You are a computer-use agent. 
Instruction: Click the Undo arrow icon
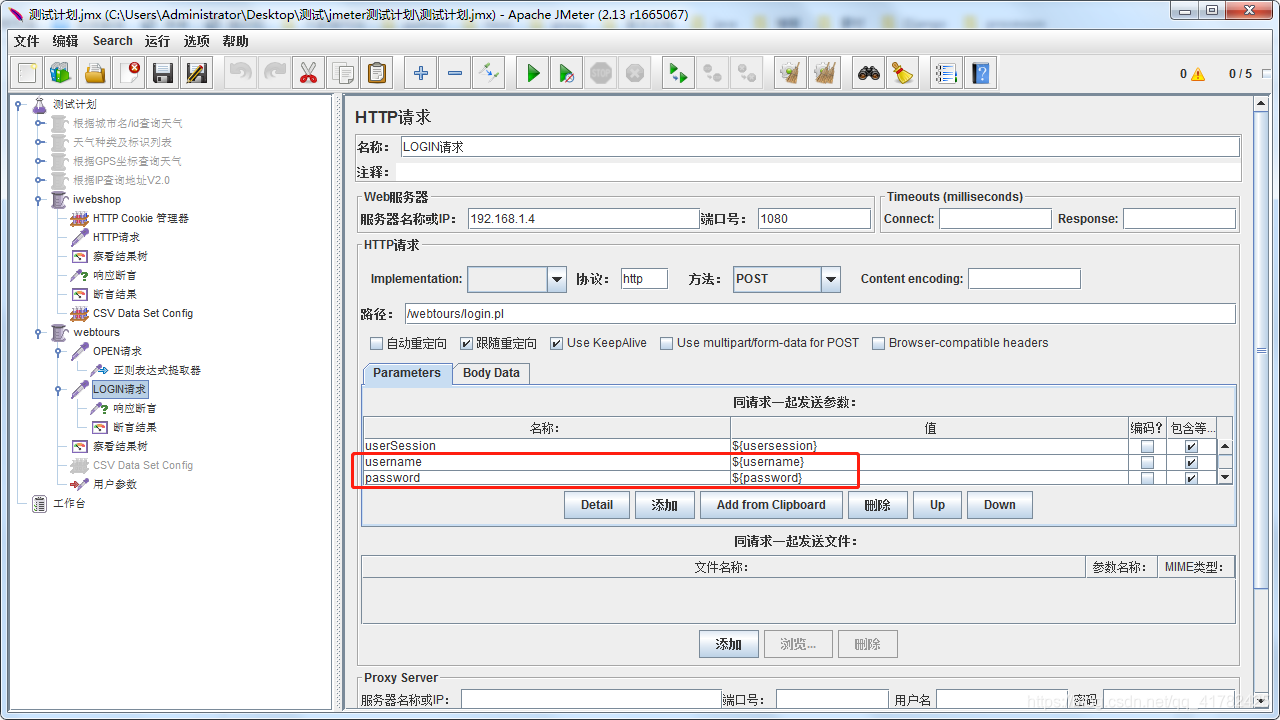pyautogui.click(x=241, y=73)
